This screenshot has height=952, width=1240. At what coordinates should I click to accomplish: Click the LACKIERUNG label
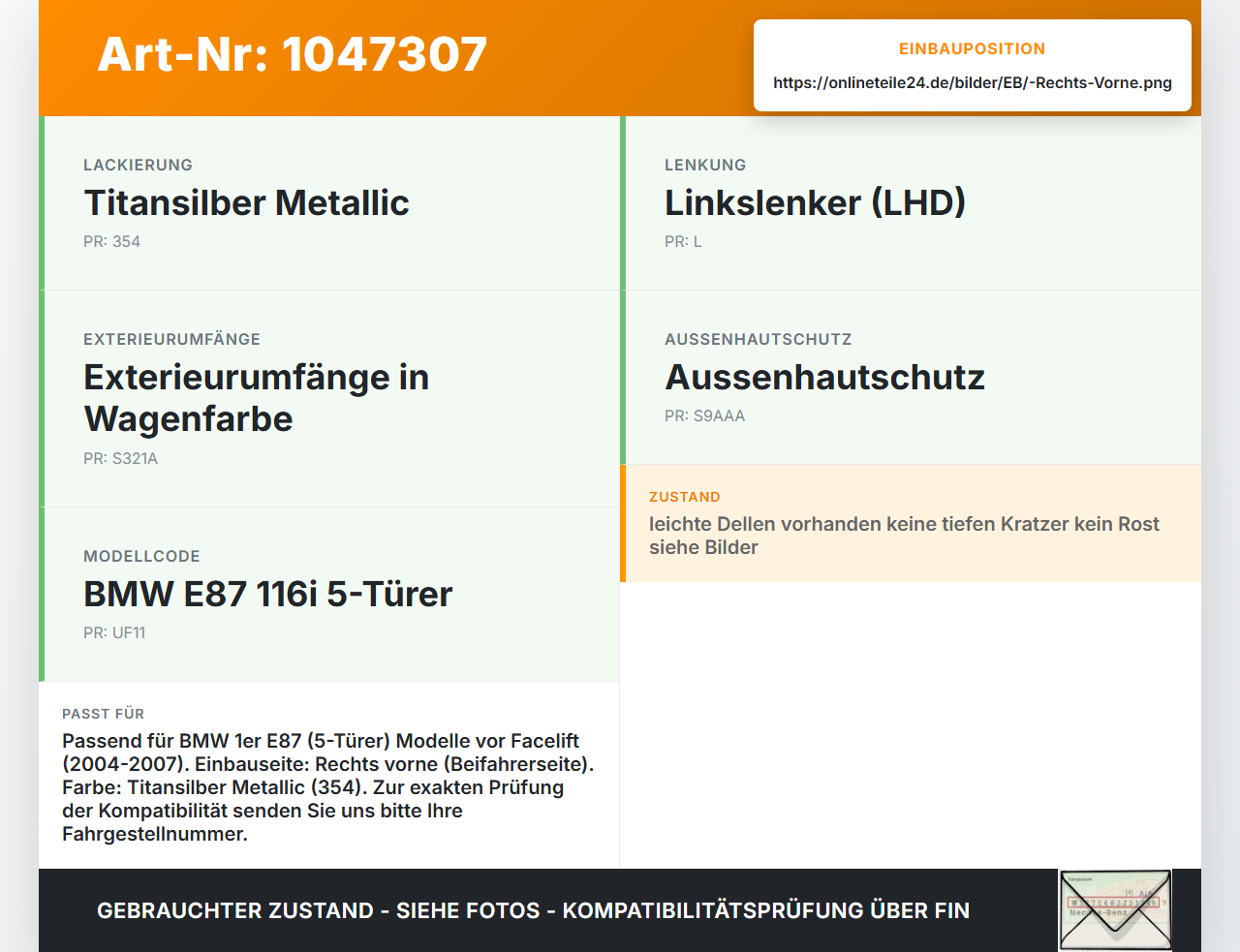click(138, 166)
